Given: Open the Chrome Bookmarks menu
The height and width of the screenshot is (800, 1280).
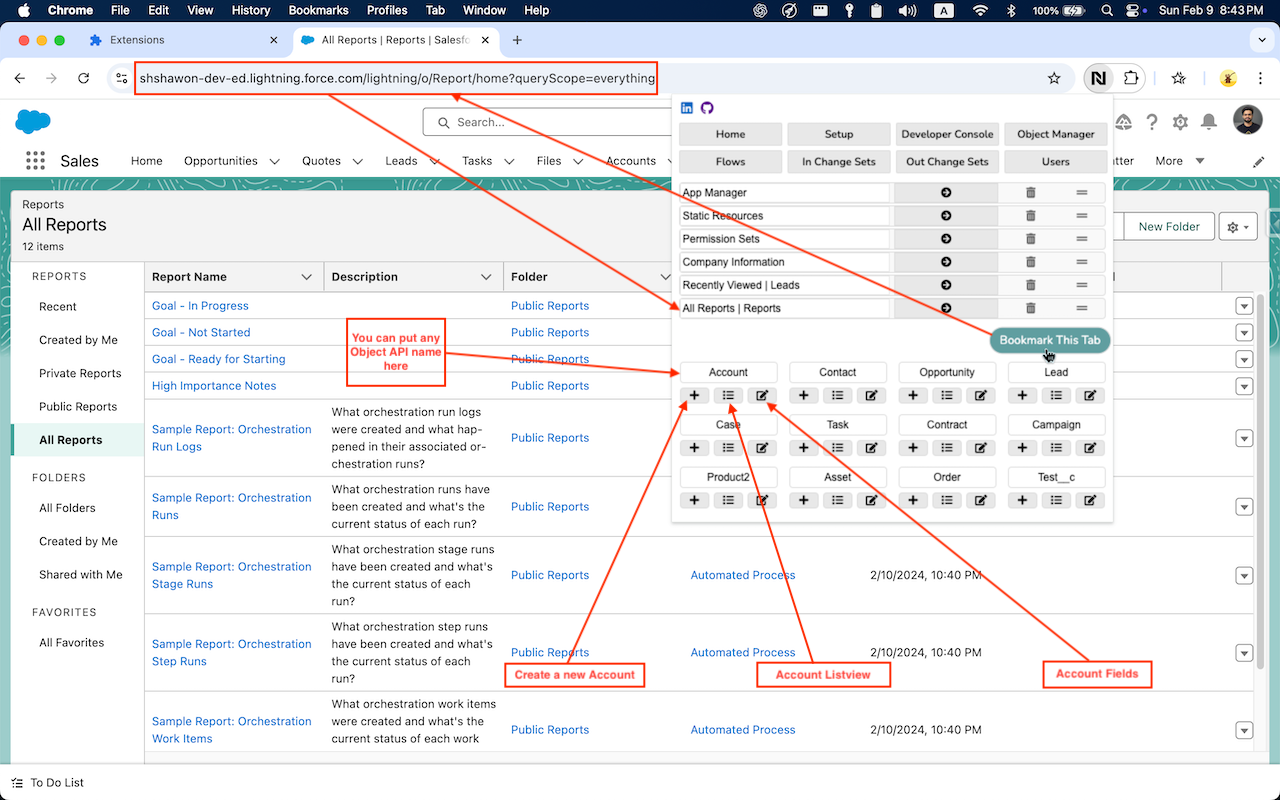Looking at the screenshot, I should [319, 10].
